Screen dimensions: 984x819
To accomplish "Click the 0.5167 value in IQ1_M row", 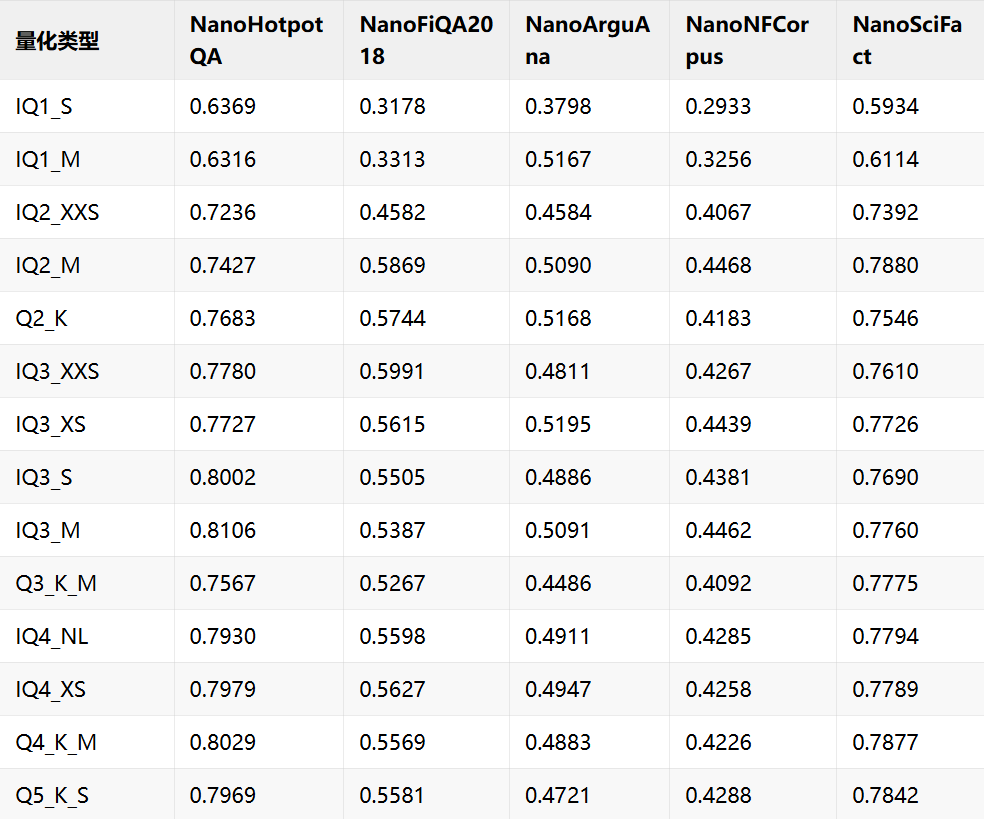I will 558,159.
